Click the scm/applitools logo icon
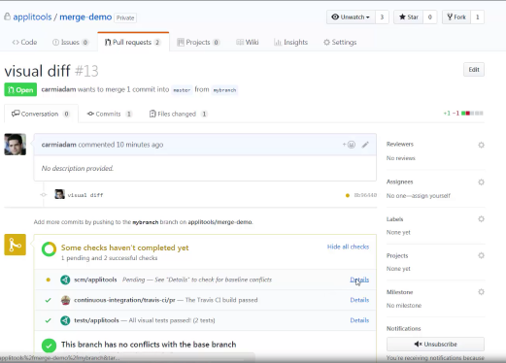 click(x=65, y=280)
